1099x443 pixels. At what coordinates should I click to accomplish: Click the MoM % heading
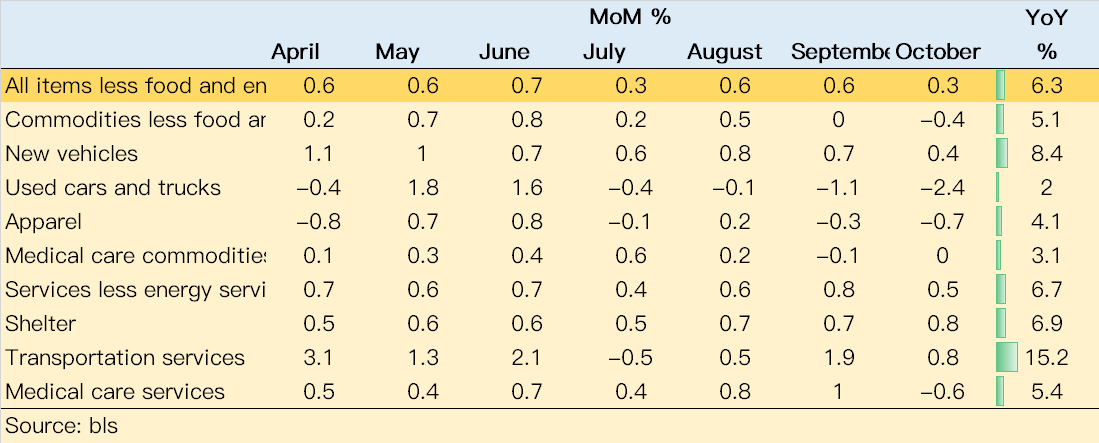[x=630, y=18]
